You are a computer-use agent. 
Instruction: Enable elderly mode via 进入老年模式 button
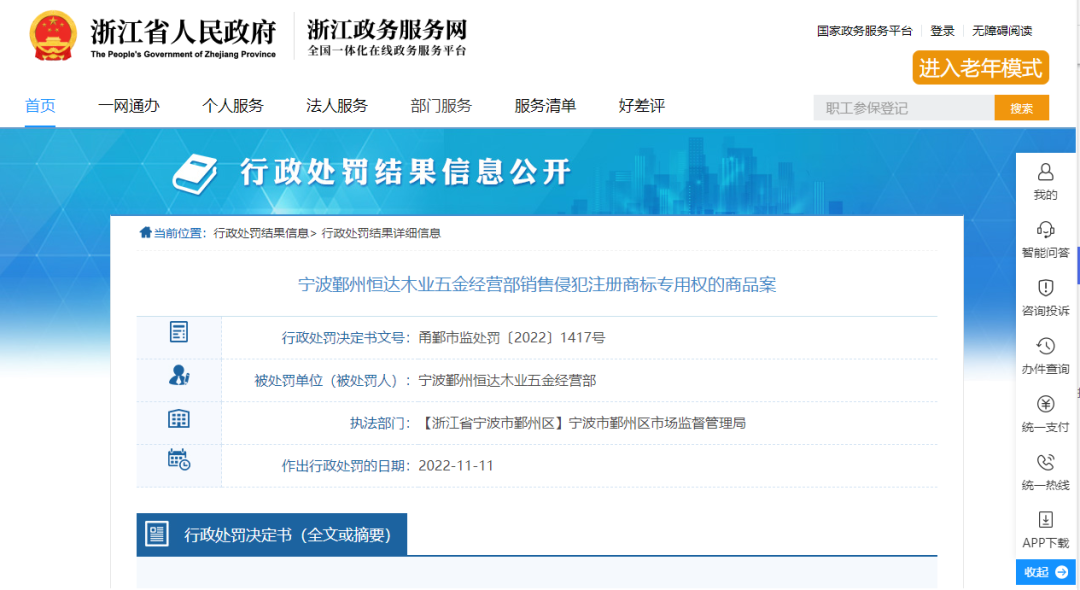(980, 68)
